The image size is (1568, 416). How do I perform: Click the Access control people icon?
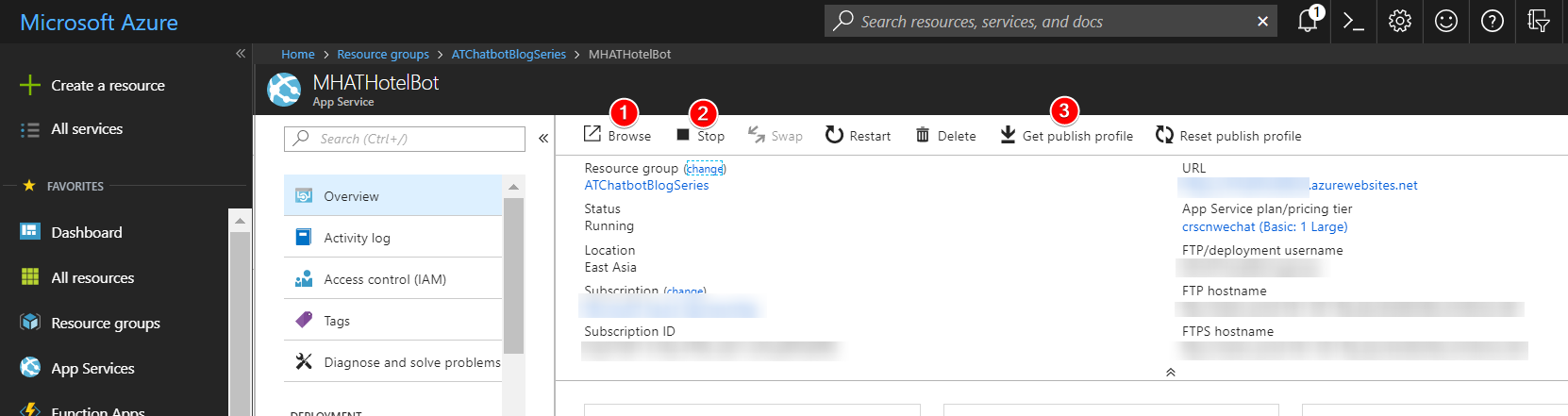pos(304,278)
